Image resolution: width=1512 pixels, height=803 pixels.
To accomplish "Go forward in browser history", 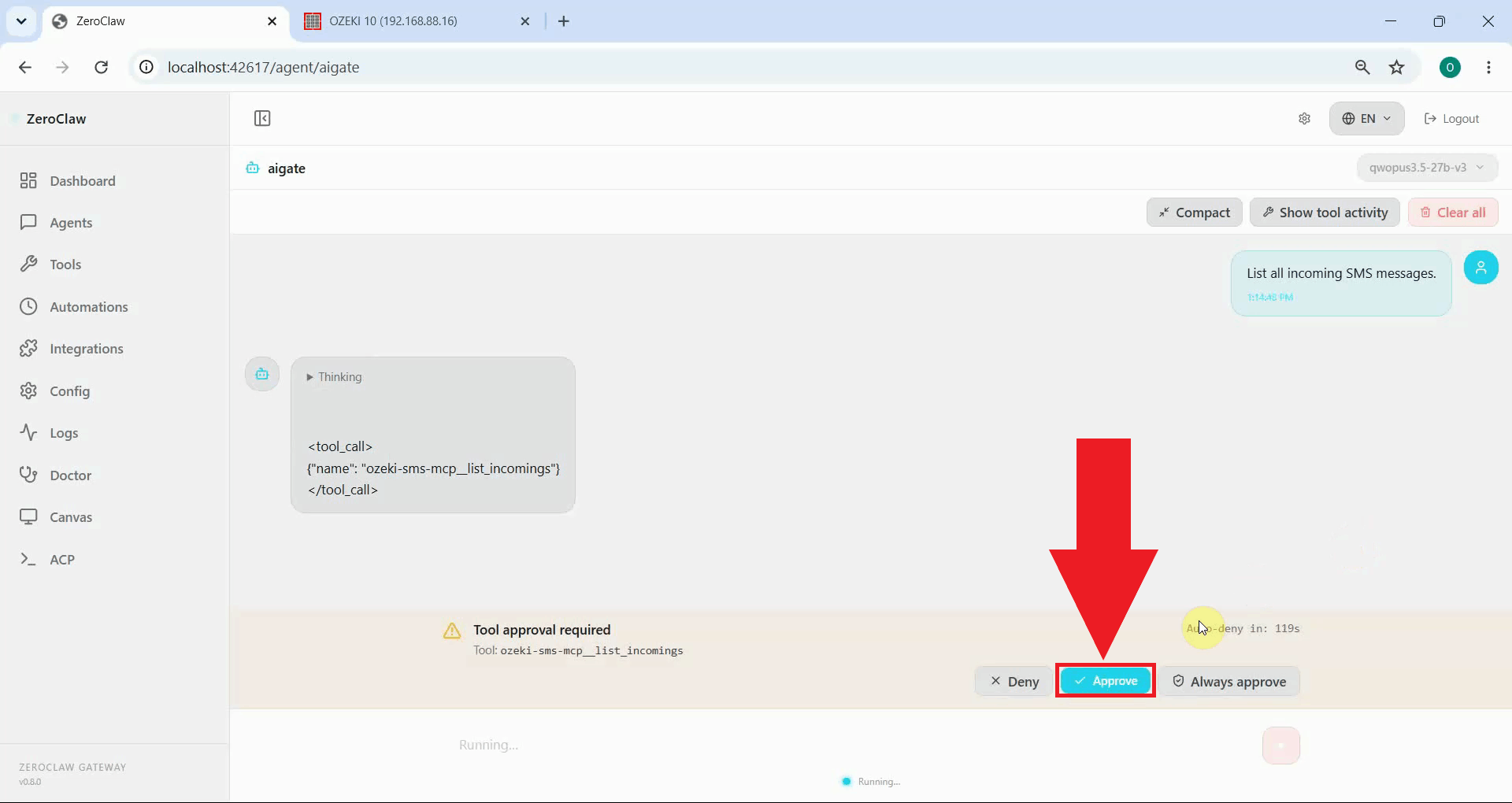I will pyautogui.click(x=62, y=68).
